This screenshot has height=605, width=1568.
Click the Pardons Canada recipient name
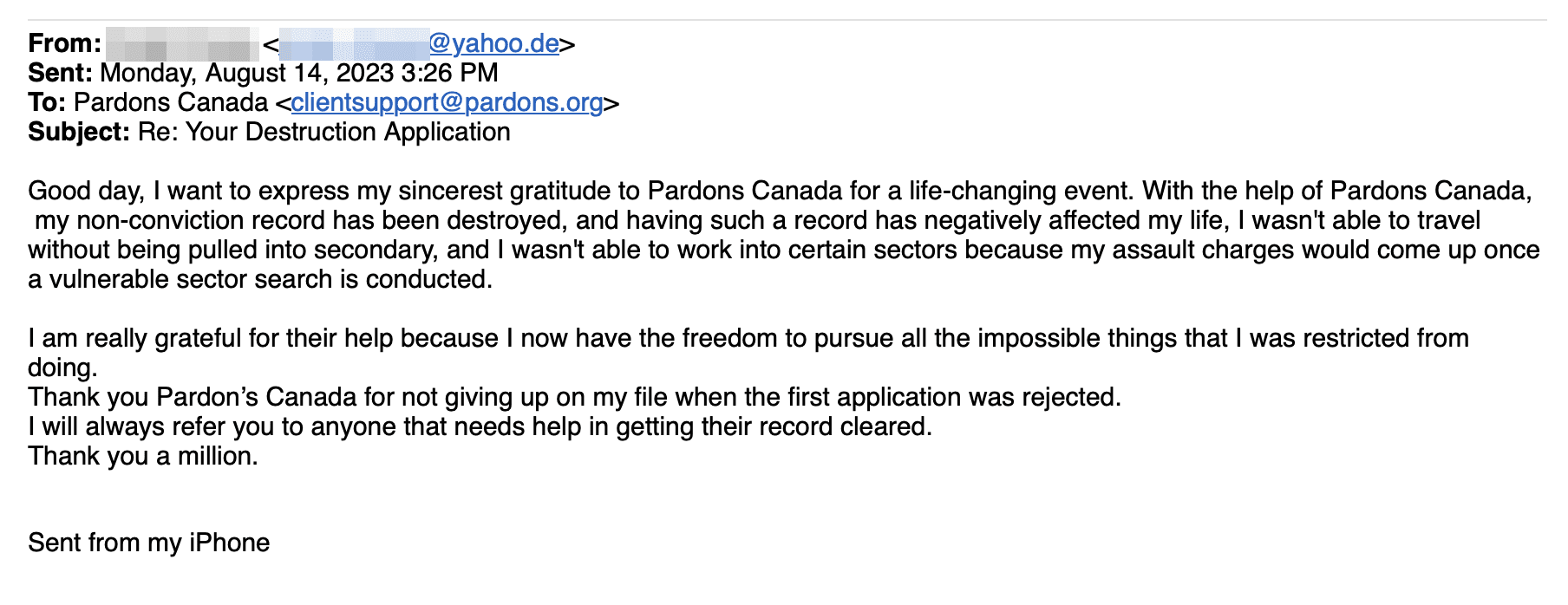point(171,102)
